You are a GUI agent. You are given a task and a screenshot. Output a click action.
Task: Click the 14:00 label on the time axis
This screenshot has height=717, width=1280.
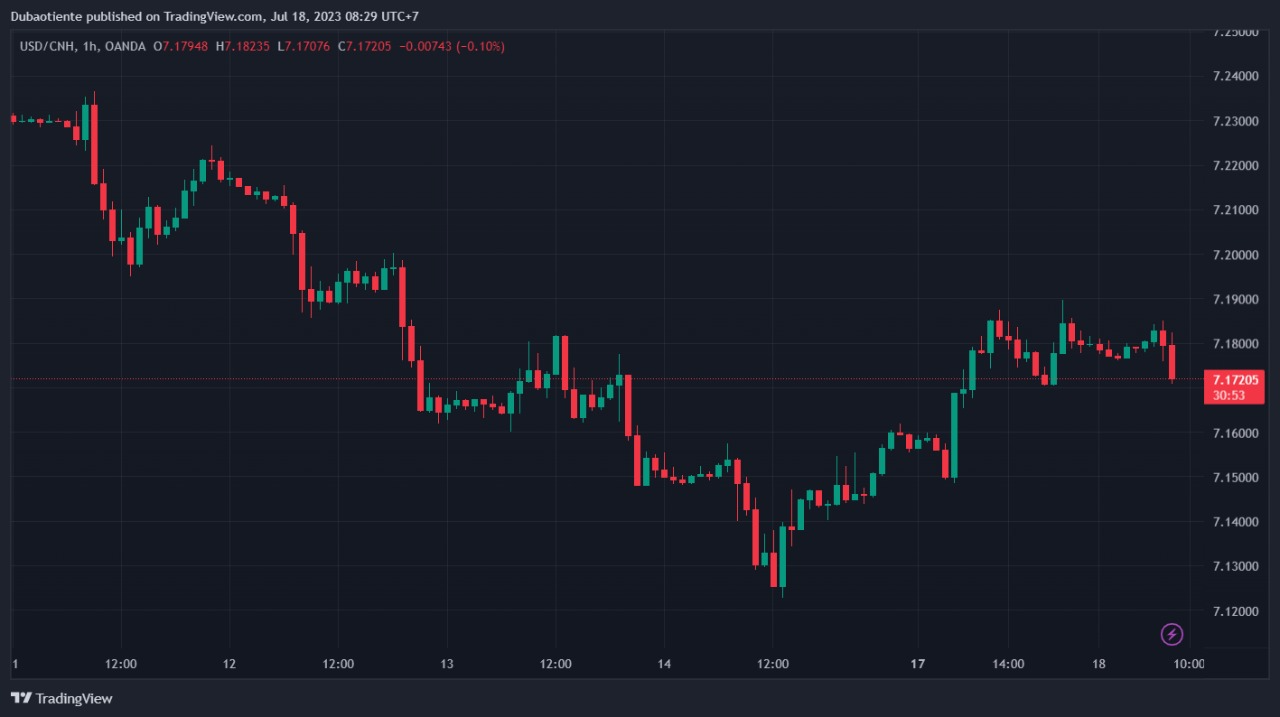1008,664
